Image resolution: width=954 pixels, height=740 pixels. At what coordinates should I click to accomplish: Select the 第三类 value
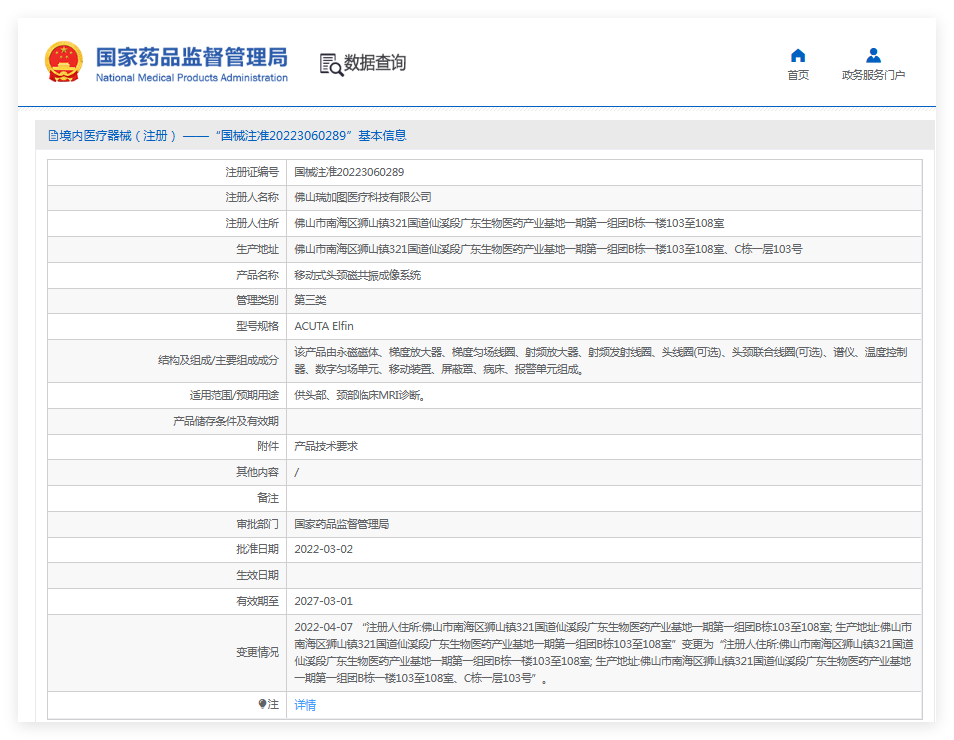(x=310, y=300)
